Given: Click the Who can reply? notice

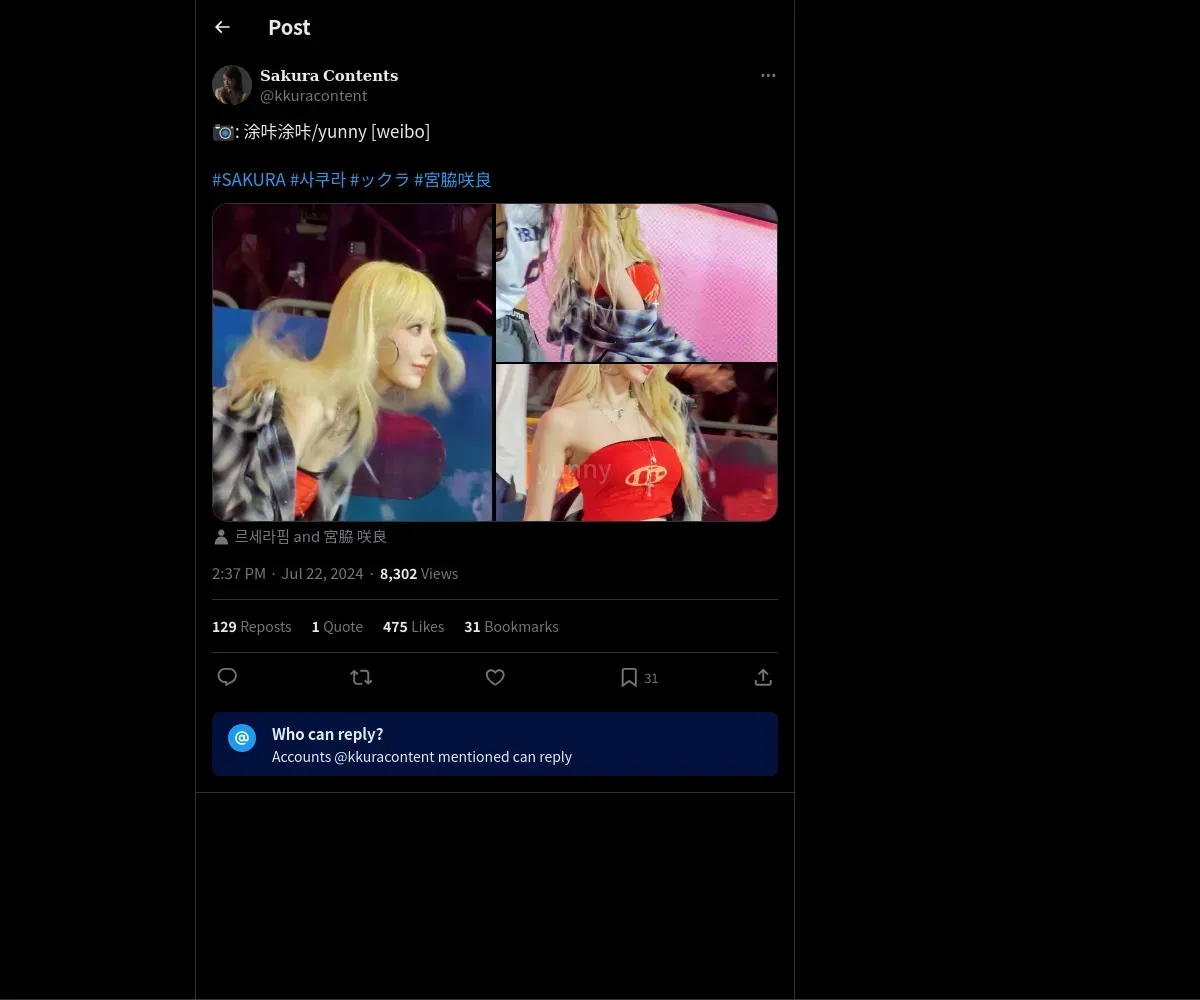Looking at the screenshot, I should (495, 744).
